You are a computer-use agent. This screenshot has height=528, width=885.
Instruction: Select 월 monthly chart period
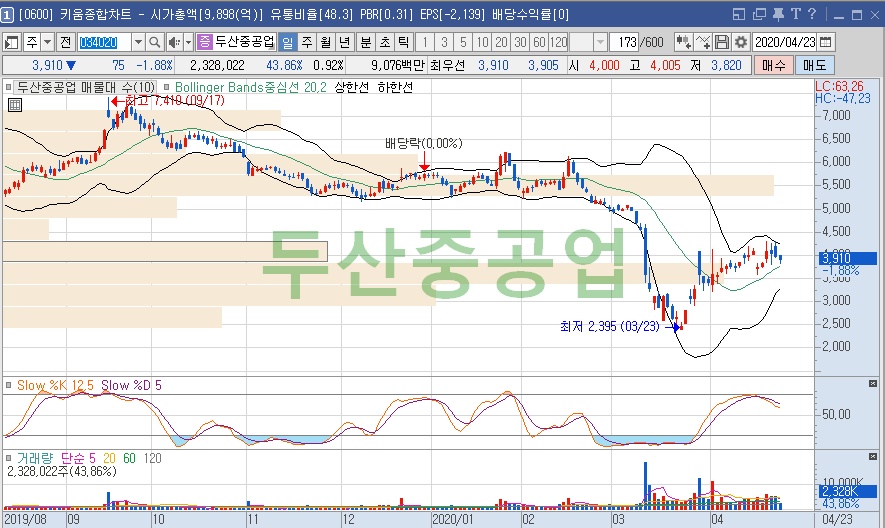click(x=326, y=42)
